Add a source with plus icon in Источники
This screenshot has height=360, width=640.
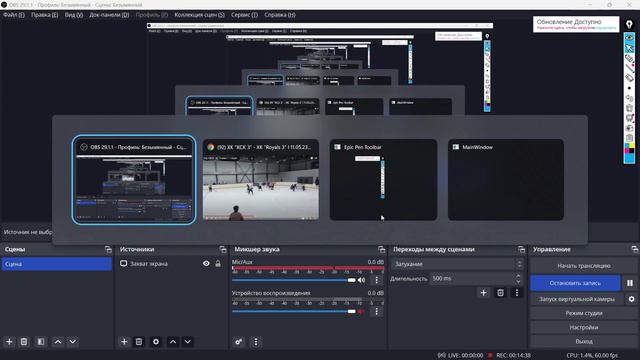tap(124, 342)
